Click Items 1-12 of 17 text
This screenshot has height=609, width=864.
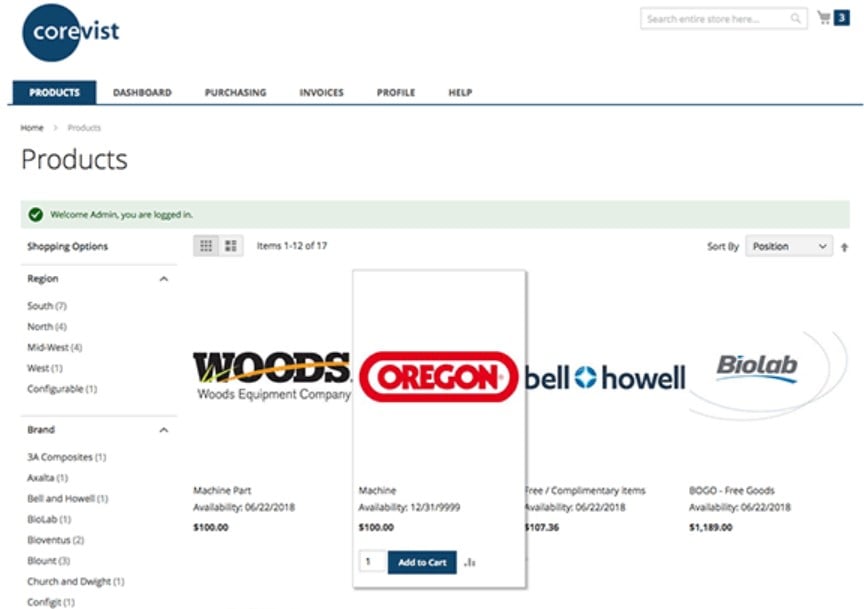[292, 246]
